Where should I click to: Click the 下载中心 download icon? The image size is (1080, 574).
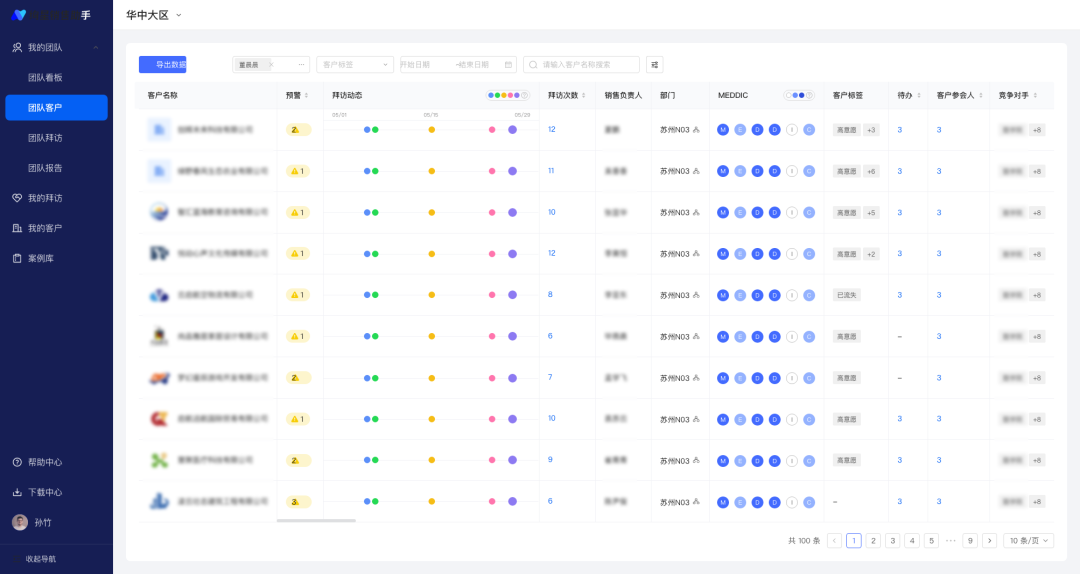[x=17, y=492]
